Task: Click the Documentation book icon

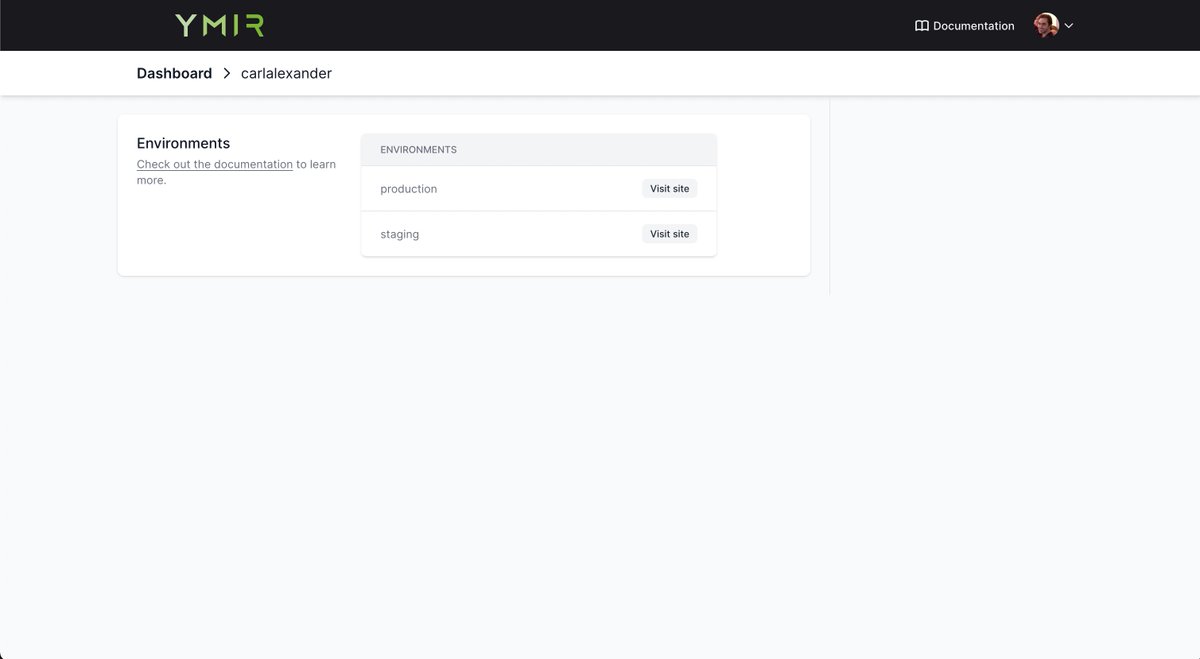Action: (921, 26)
